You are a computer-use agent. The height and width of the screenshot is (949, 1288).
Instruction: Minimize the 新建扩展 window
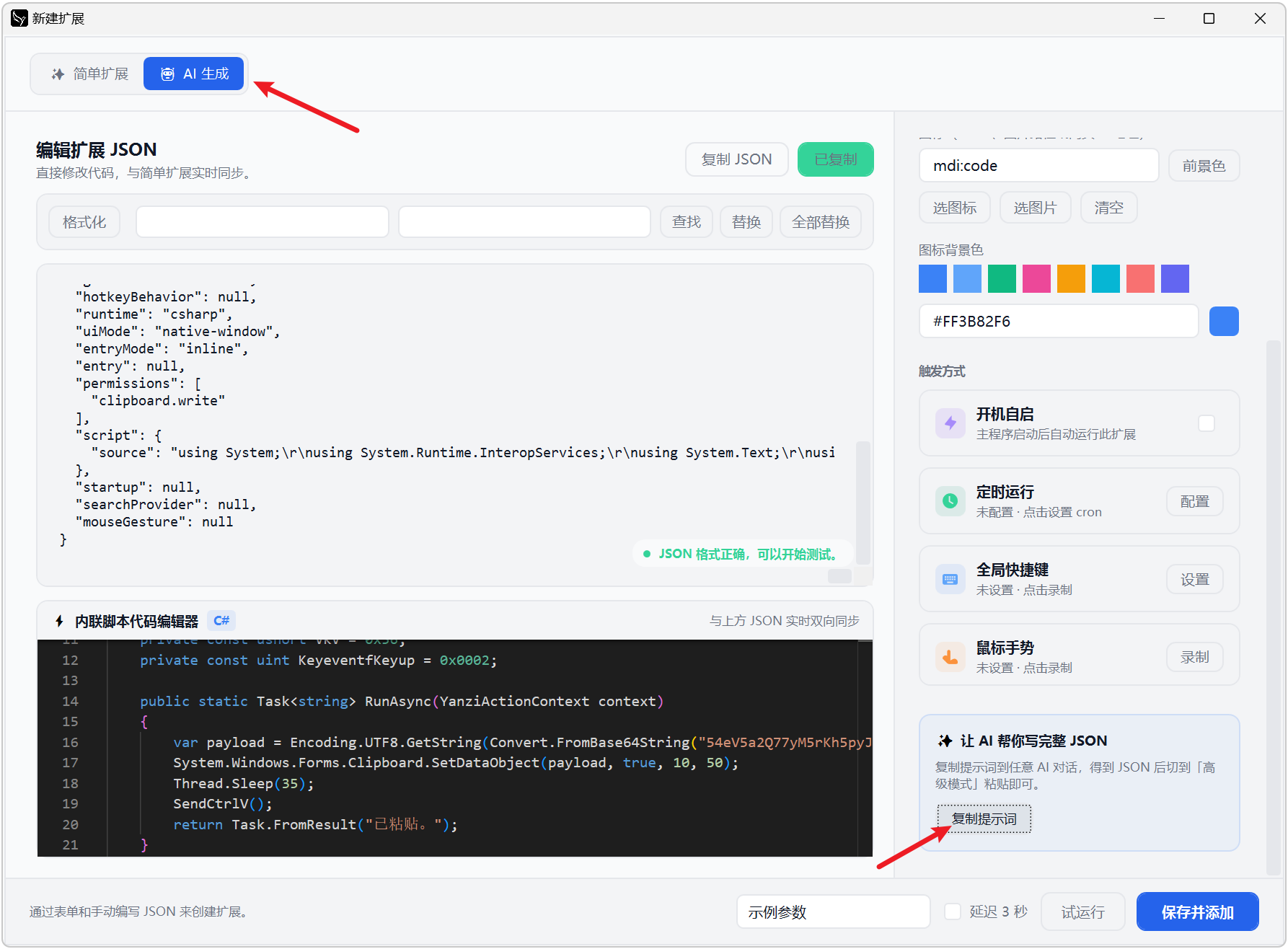pyautogui.click(x=1159, y=18)
